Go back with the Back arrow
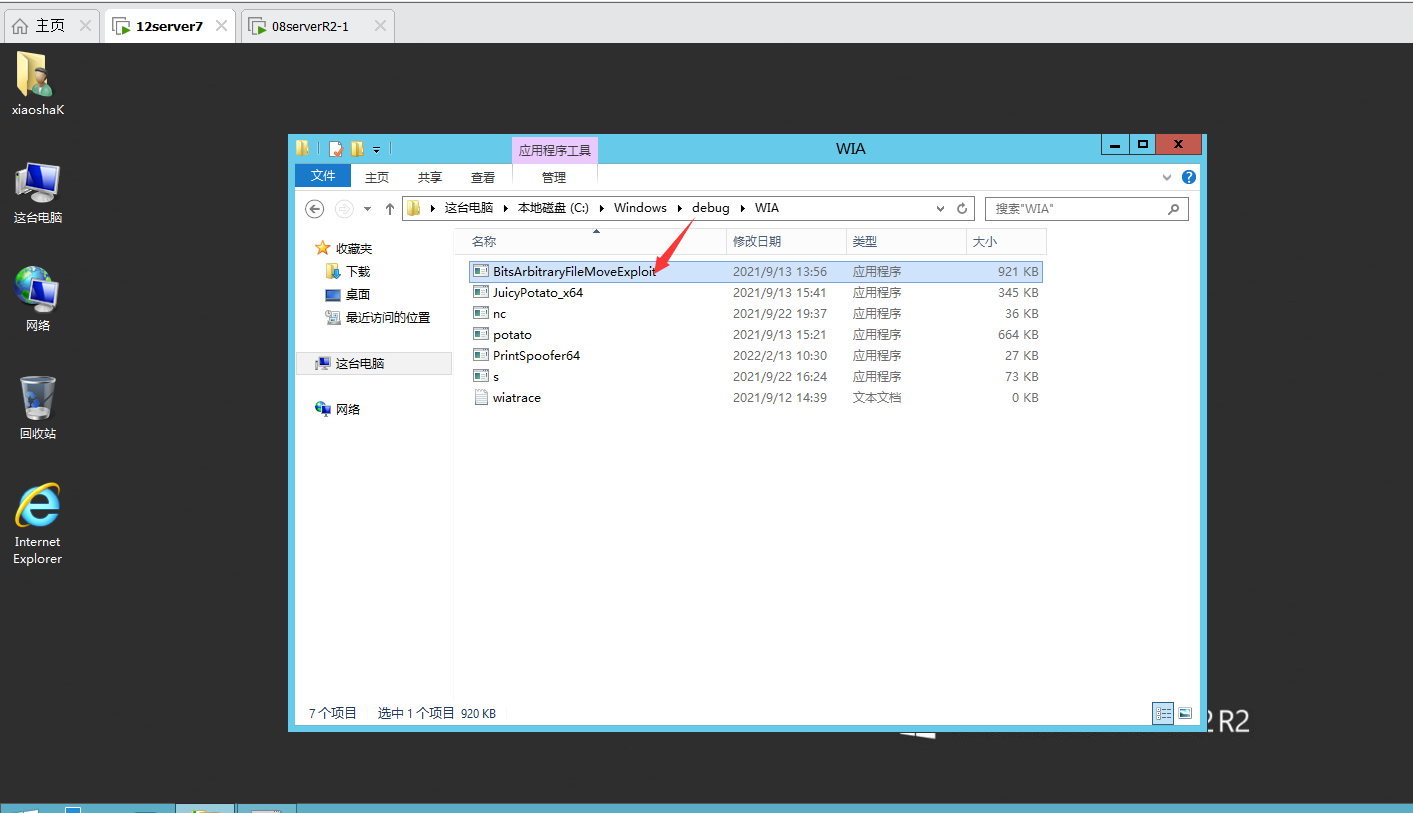Viewport: 1413px width, 813px height. tap(315, 209)
